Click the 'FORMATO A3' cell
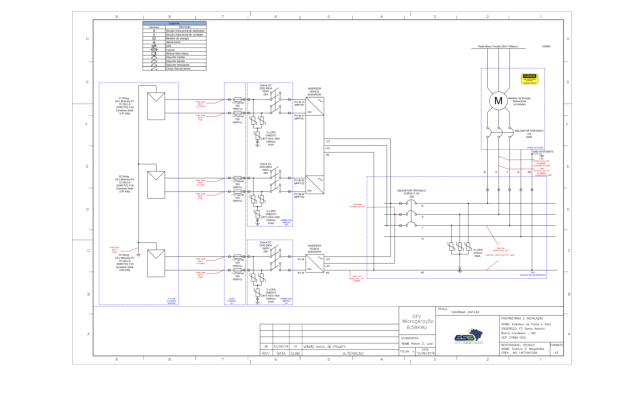The width and height of the screenshot is (644, 418). [x=557, y=349]
